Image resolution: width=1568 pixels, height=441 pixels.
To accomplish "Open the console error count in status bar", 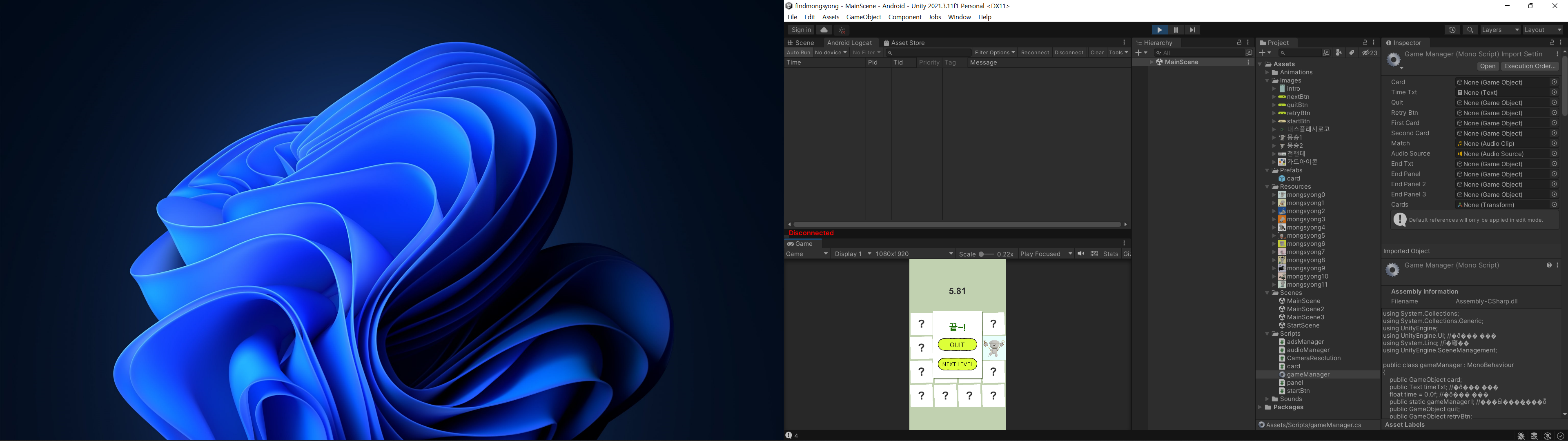I will [x=792, y=436].
